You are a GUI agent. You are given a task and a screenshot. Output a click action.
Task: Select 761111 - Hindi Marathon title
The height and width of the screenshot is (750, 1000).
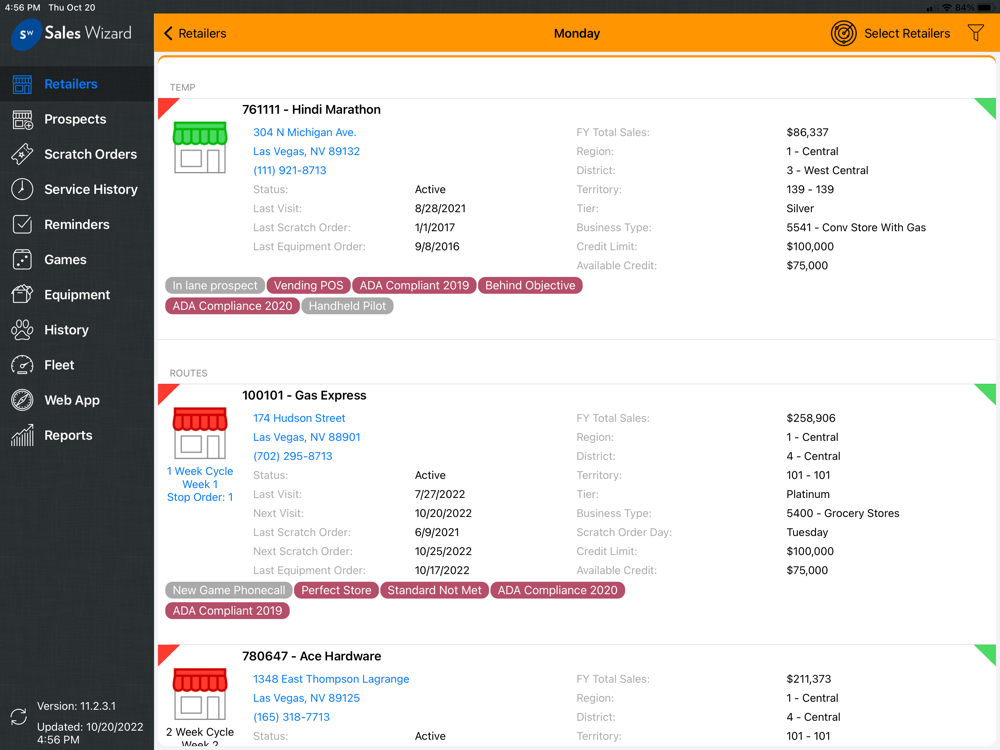[x=311, y=110]
